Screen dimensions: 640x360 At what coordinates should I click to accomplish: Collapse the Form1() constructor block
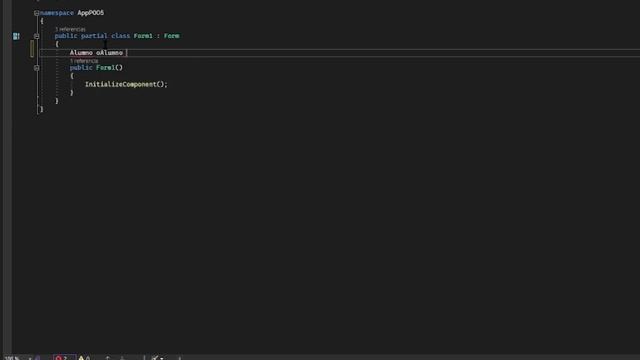(x=36, y=68)
